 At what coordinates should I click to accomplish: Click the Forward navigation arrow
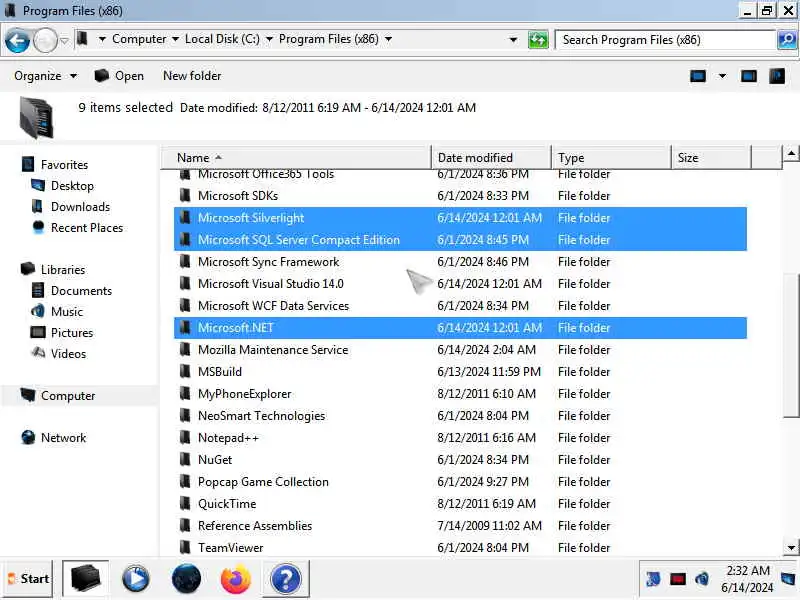coord(45,40)
